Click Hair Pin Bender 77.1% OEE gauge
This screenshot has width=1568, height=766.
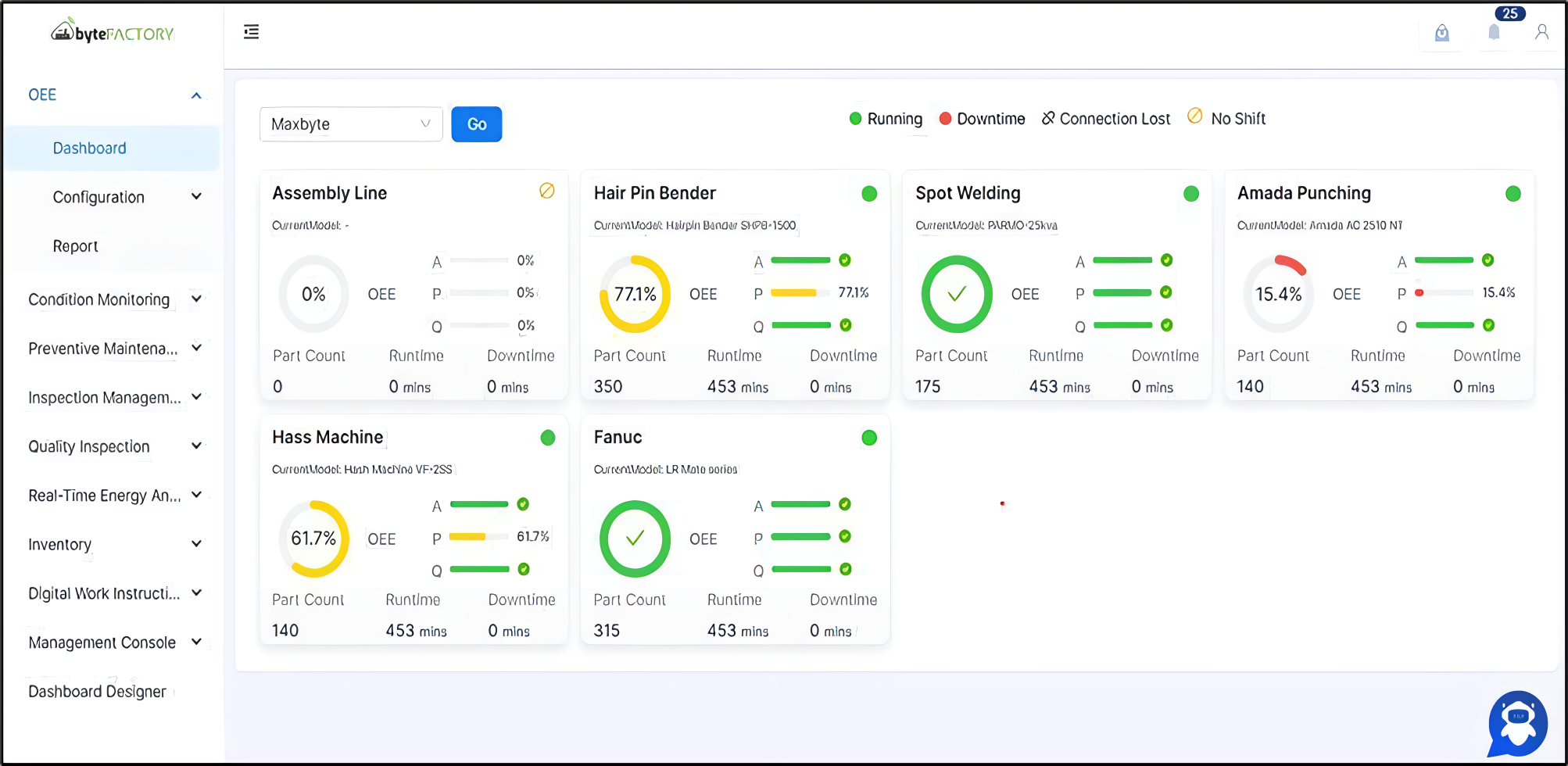pos(635,294)
